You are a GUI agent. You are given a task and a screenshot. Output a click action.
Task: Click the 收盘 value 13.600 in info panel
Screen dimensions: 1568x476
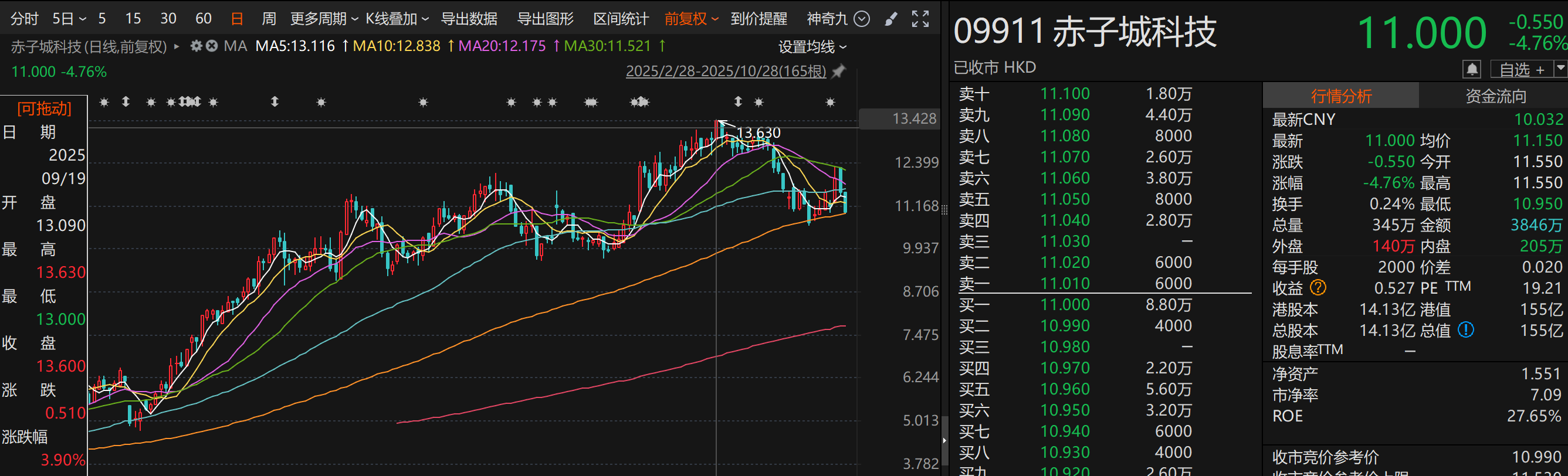(x=61, y=366)
